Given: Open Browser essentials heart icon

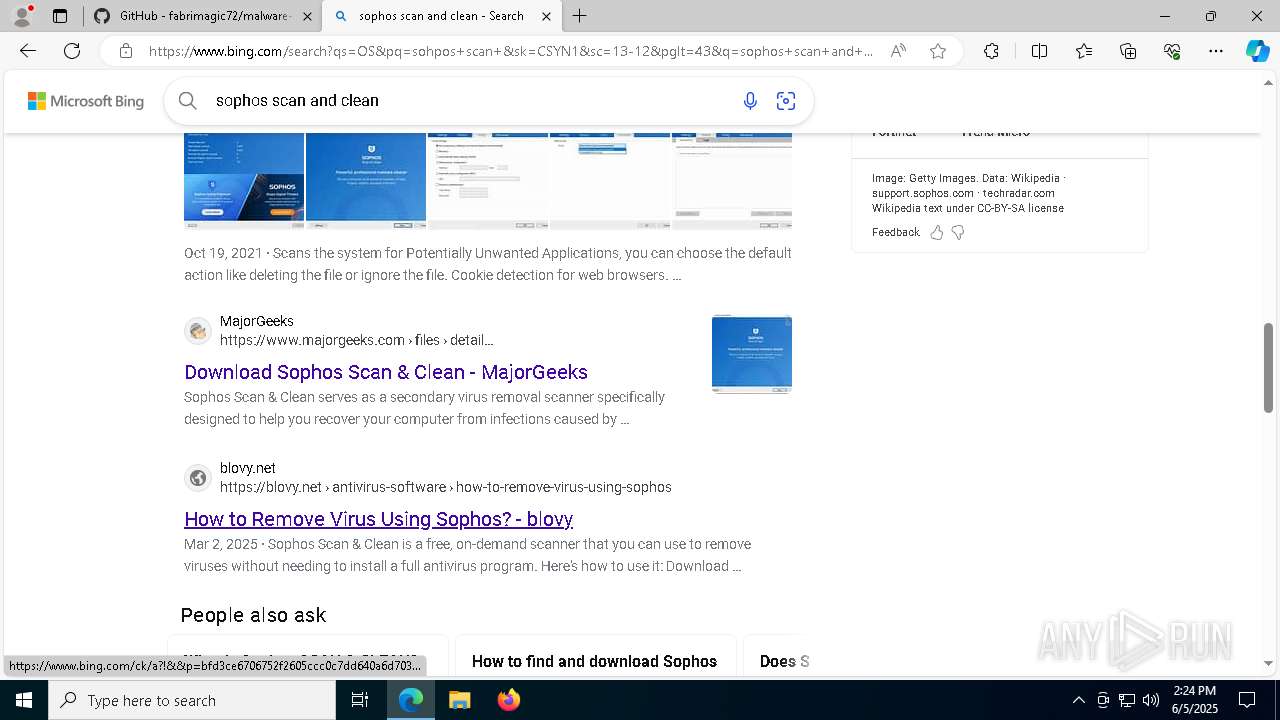Looking at the screenshot, I should click(1172, 51).
